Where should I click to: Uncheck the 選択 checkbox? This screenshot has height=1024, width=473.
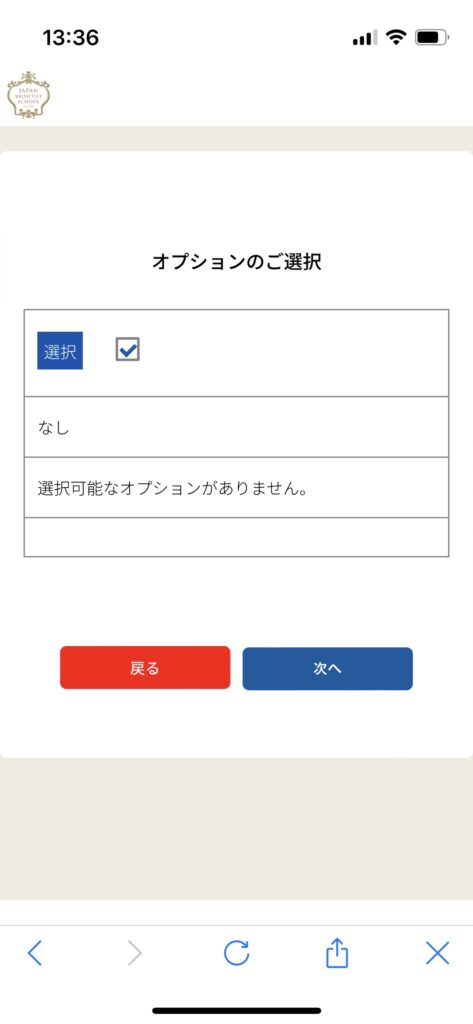coord(127,349)
